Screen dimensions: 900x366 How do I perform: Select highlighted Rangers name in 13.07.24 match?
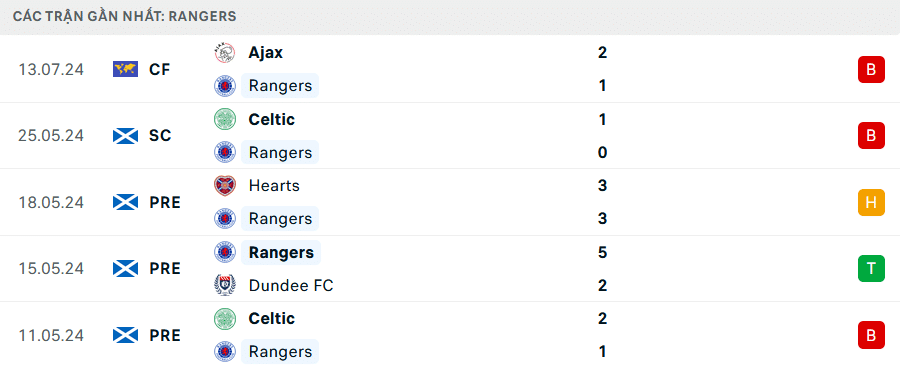(280, 86)
